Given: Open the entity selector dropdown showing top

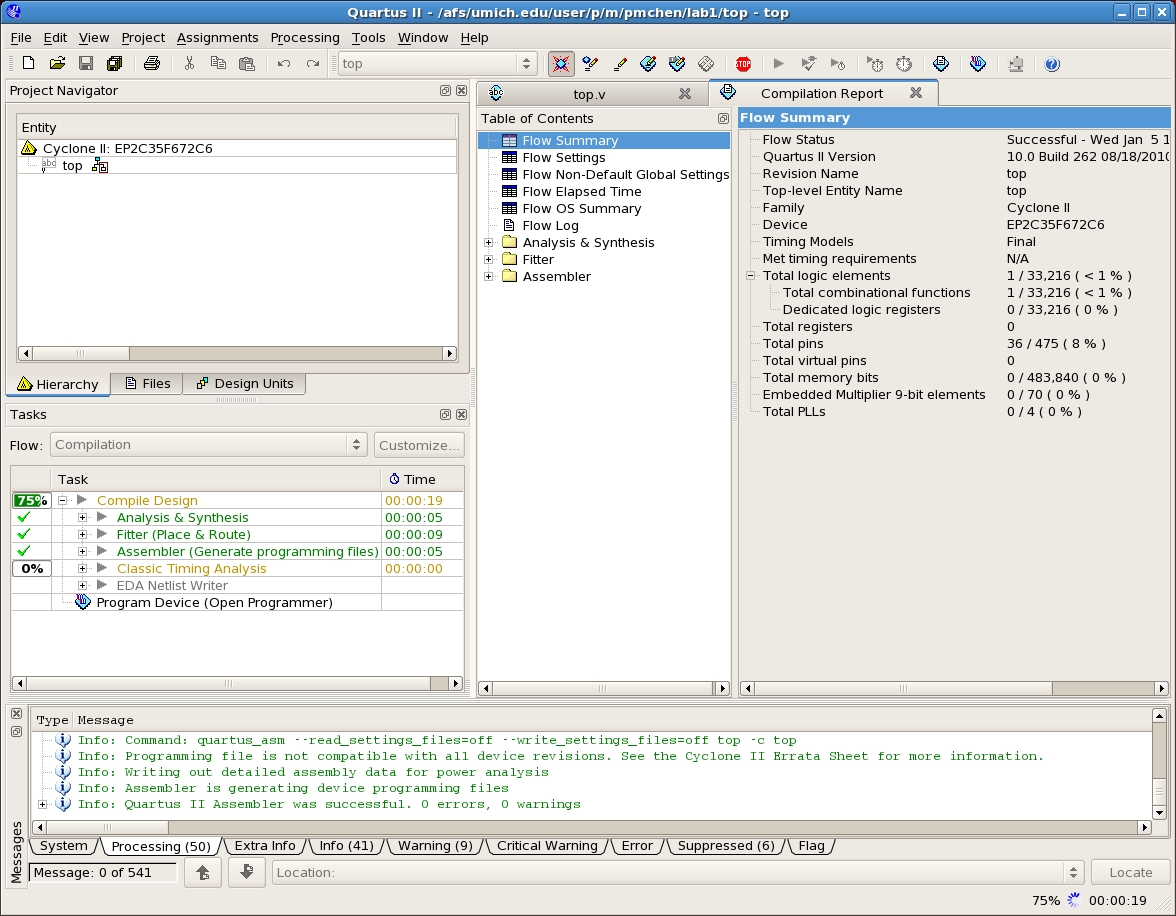Looking at the screenshot, I should click(x=436, y=64).
